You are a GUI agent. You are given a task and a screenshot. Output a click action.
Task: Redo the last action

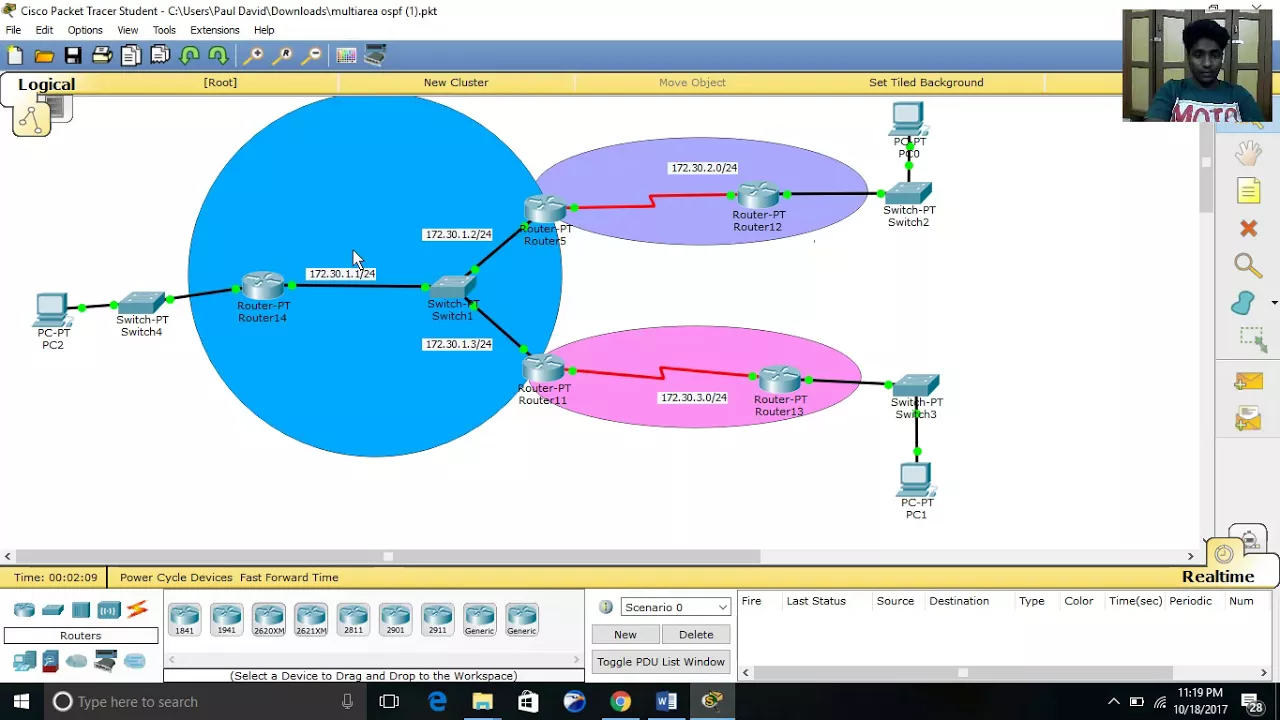click(218, 56)
